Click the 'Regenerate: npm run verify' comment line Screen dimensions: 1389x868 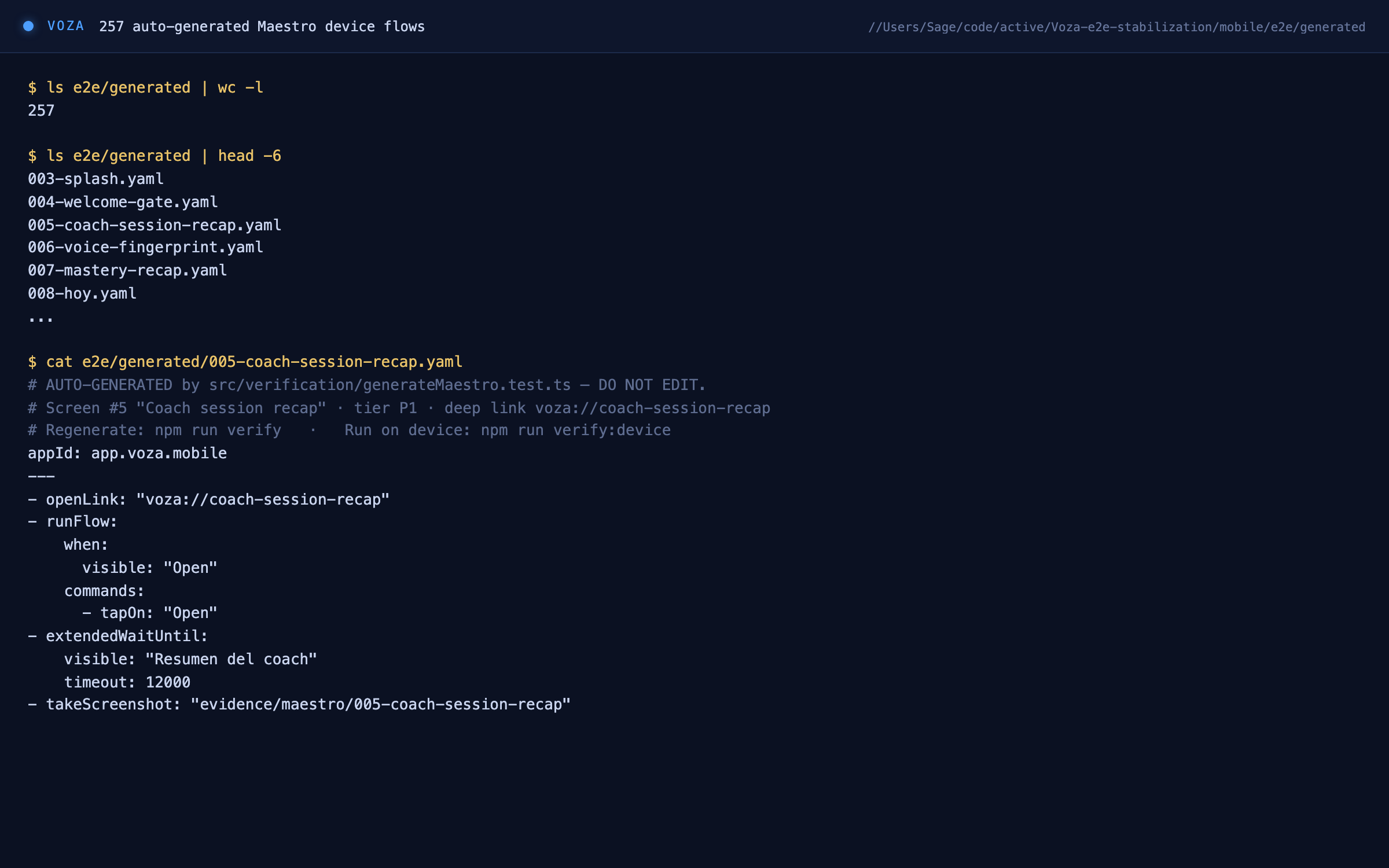pos(350,430)
